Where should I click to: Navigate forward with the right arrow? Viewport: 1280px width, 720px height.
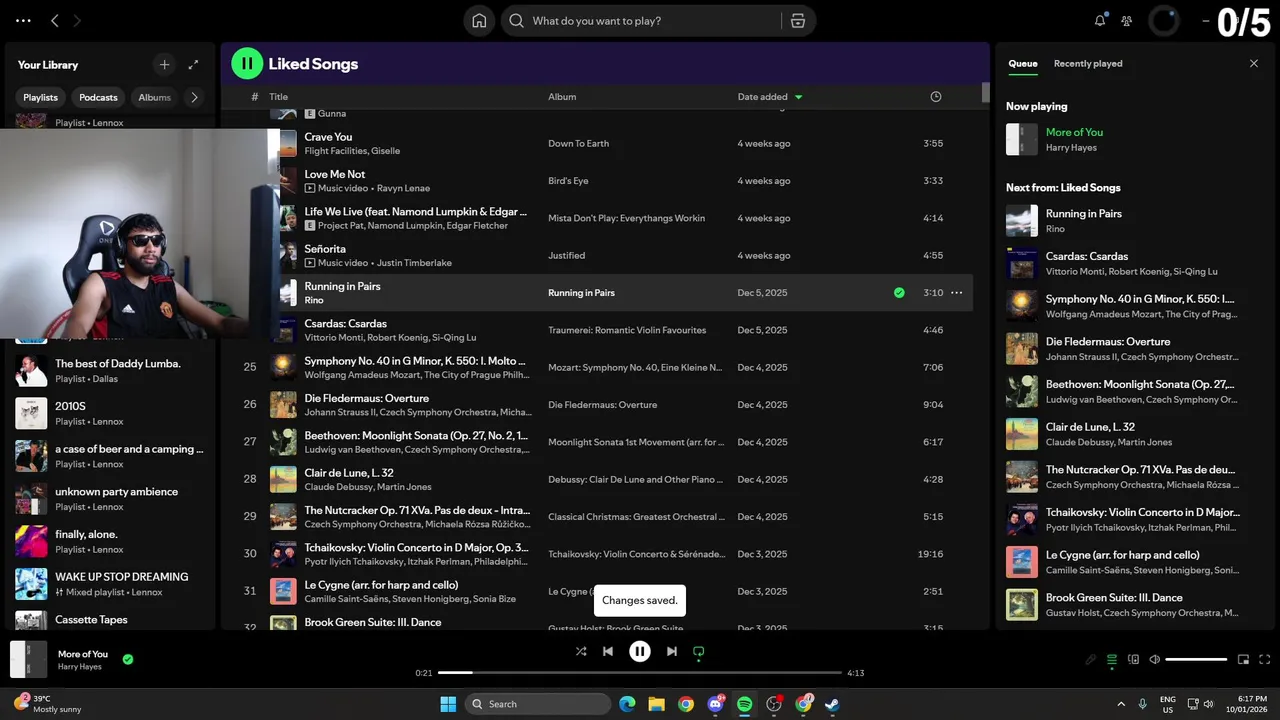77,20
